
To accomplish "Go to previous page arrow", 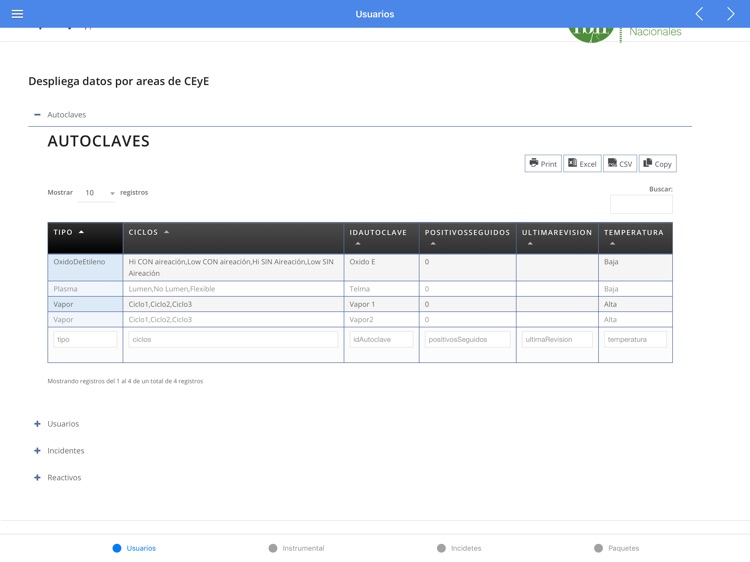I will [699, 14].
